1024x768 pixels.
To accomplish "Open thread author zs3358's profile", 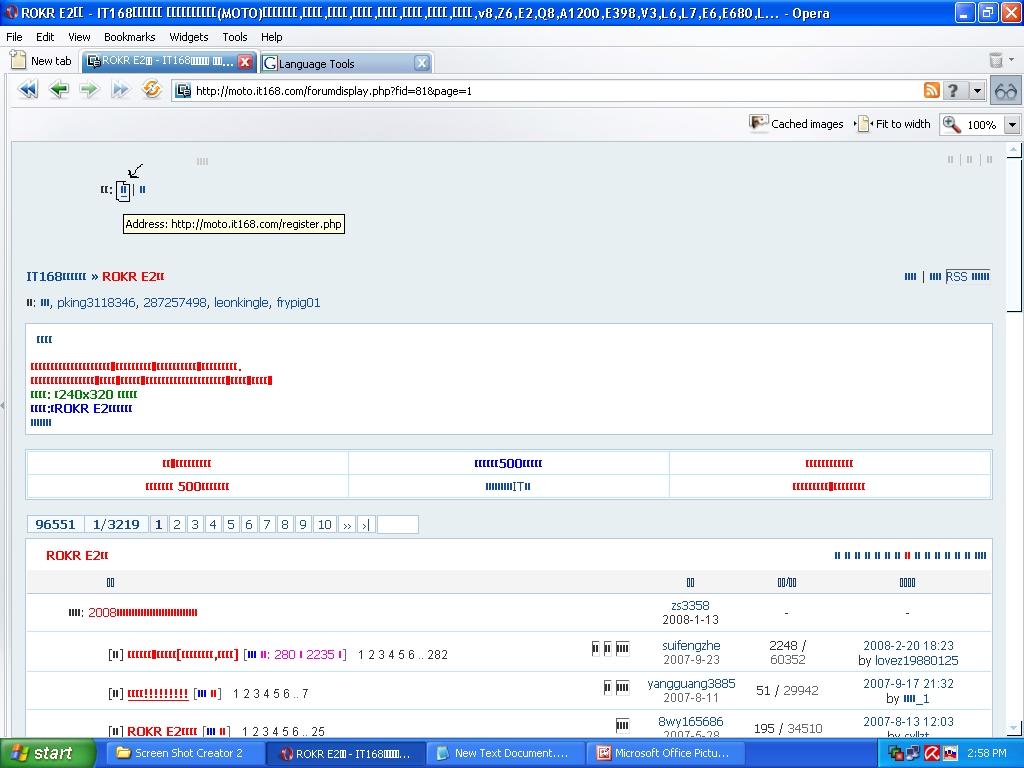I will click(690, 605).
